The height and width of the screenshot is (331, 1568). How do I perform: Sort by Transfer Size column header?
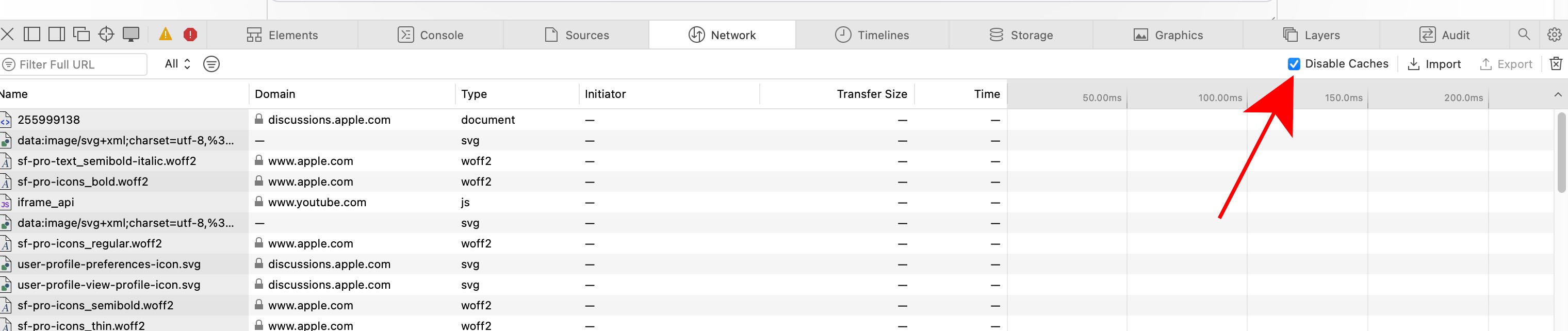(x=871, y=94)
